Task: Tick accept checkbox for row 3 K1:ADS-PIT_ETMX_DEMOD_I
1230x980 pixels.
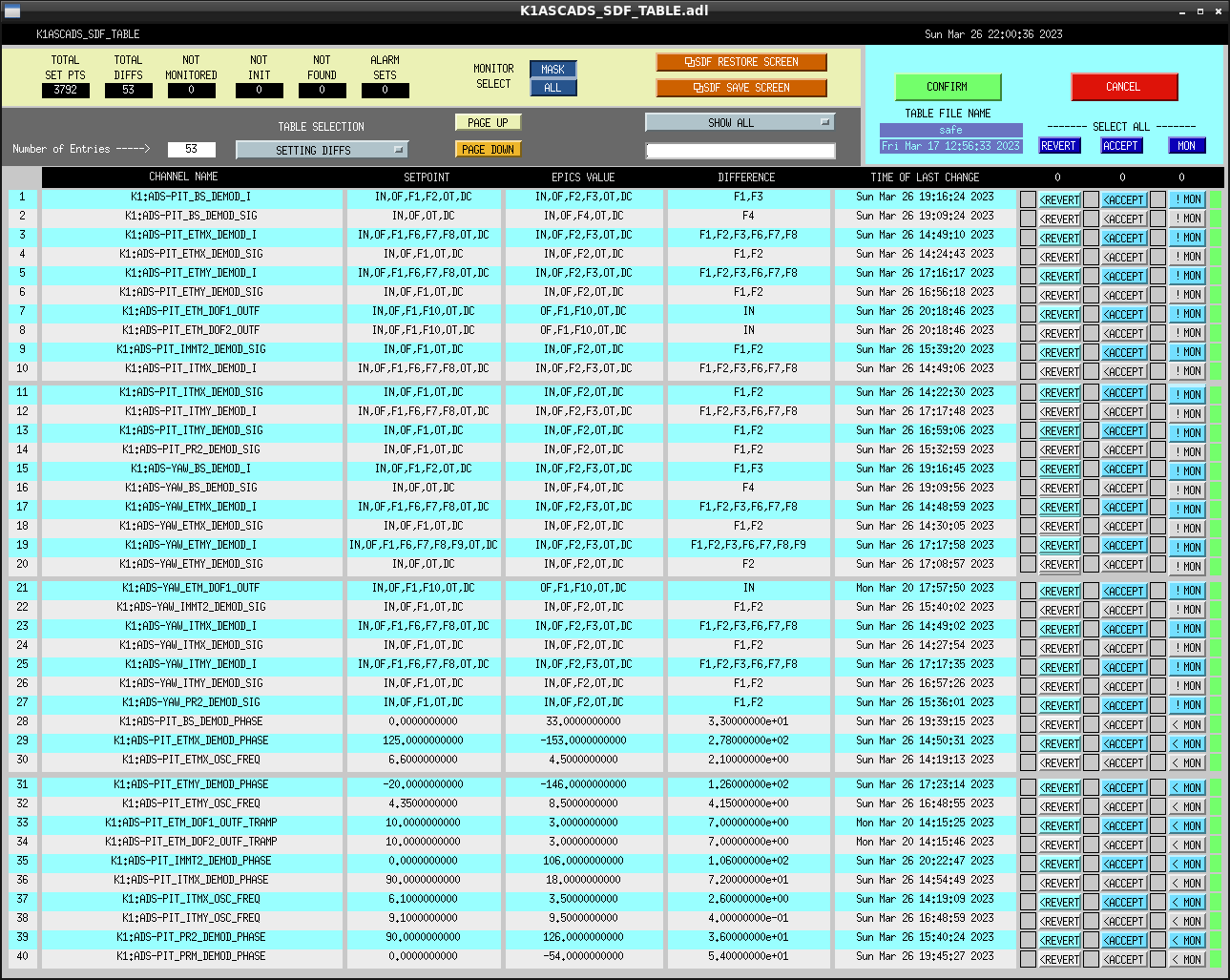Action: (1091, 238)
